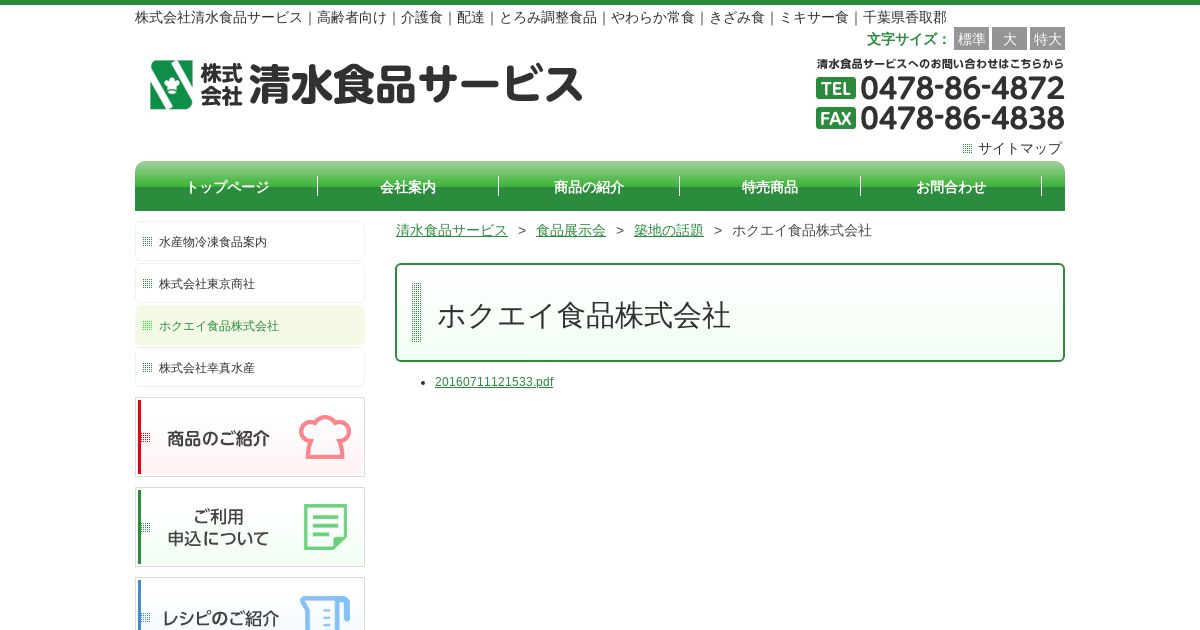Select ホクエイ食品株式会社 in sidebar
This screenshot has height=630, width=1200.
pos(250,326)
